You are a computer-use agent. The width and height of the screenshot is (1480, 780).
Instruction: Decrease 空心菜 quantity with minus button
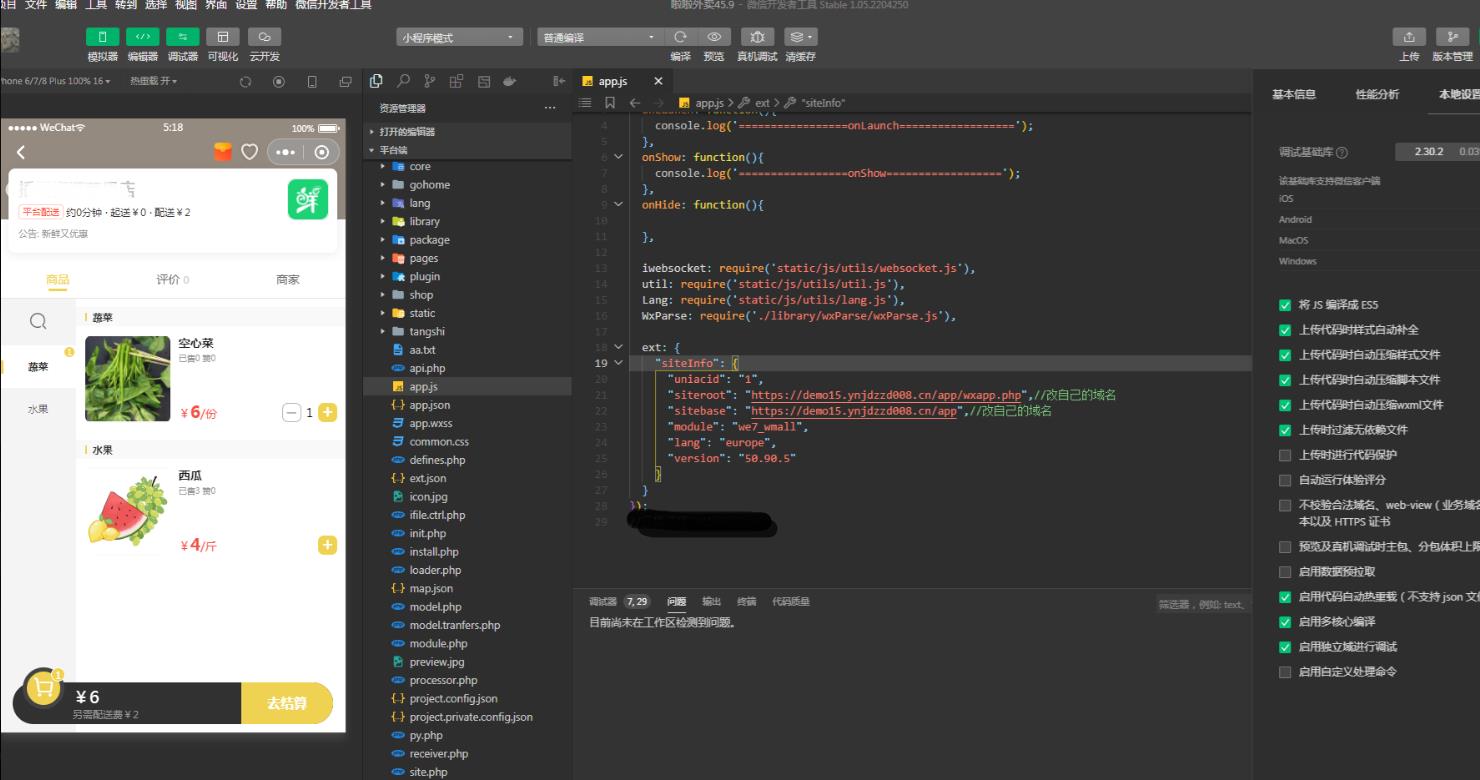(291, 412)
